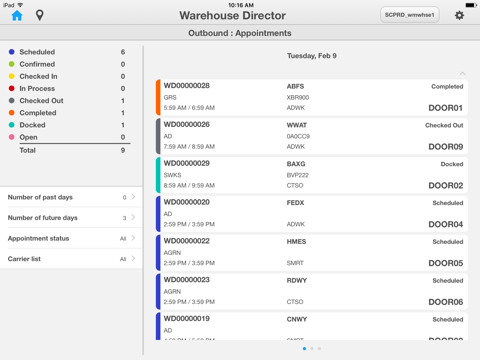Go to first page indicator dot
The height and width of the screenshot is (360, 480).
coord(304,349)
